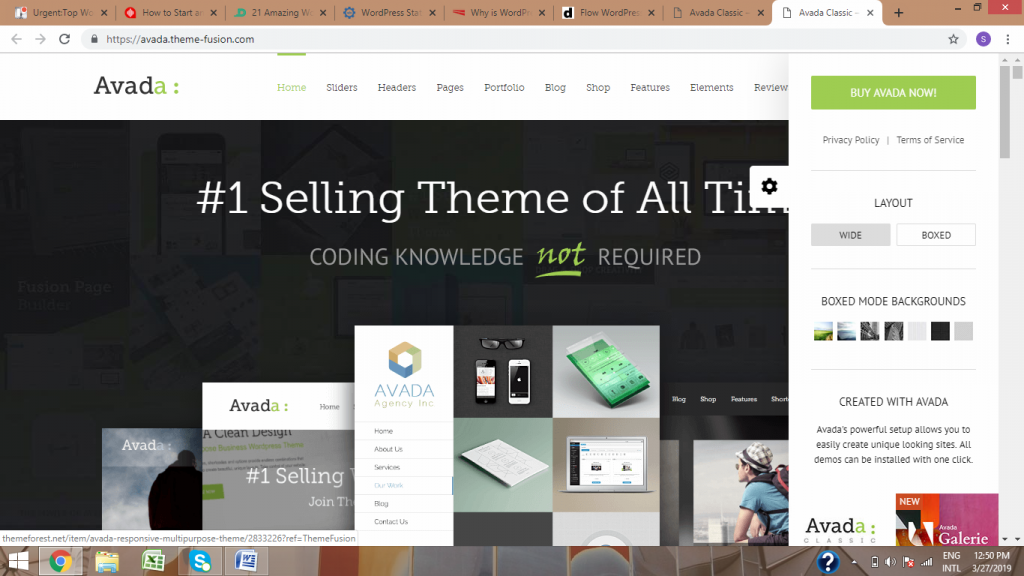Open the clock showing 12:50 PM
The width and height of the screenshot is (1024, 576).
[x=991, y=562]
